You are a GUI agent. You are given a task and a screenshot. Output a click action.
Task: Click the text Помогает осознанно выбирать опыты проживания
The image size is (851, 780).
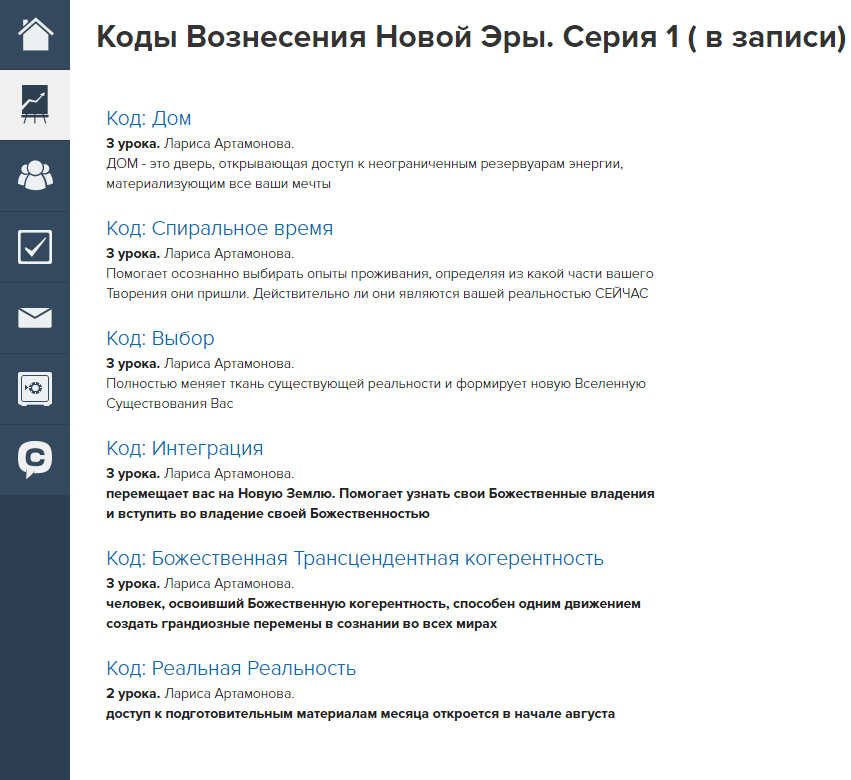379,283
